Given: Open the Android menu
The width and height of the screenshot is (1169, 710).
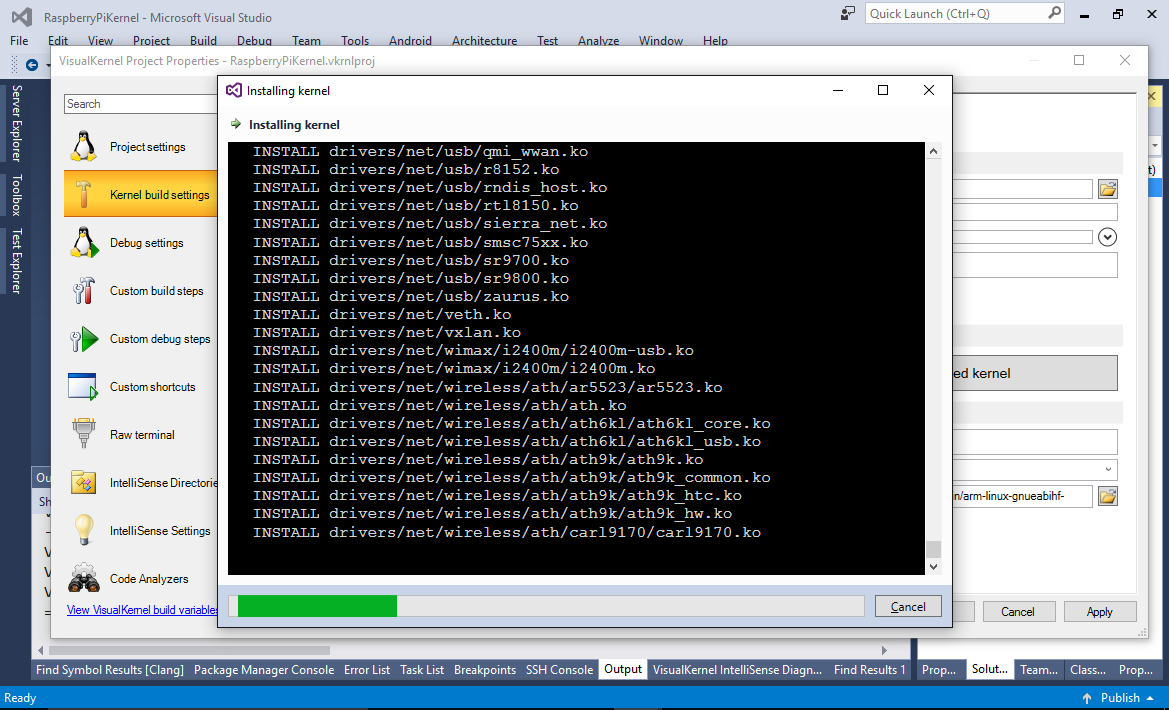Looking at the screenshot, I should (x=410, y=41).
